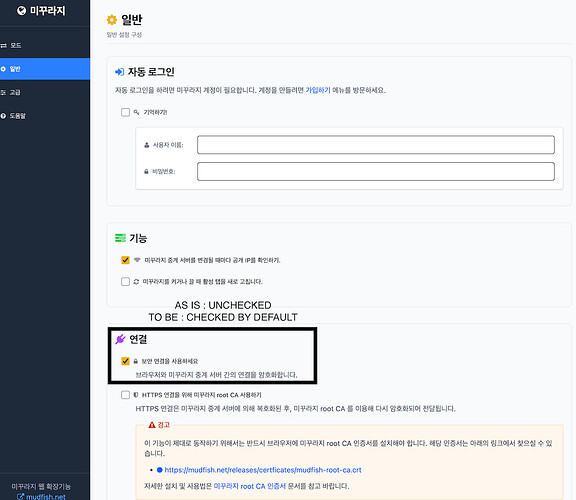Click the external link icon beside mudfish.net
576x500 pixels.
(x=21, y=497)
